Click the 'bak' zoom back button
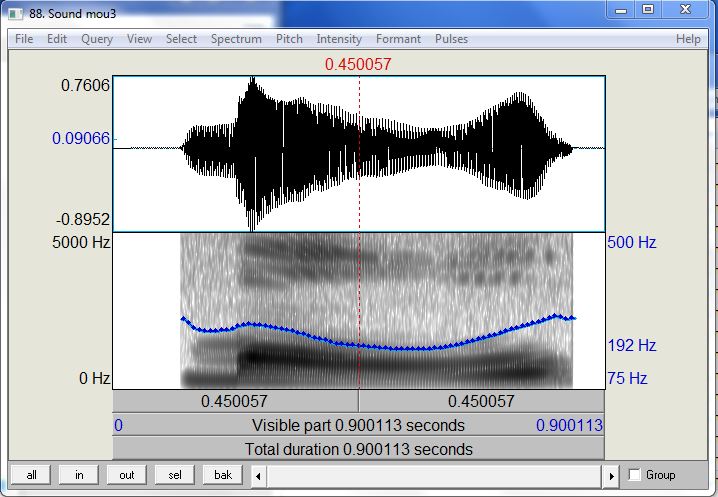This screenshot has height=497, width=718. click(x=223, y=475)
